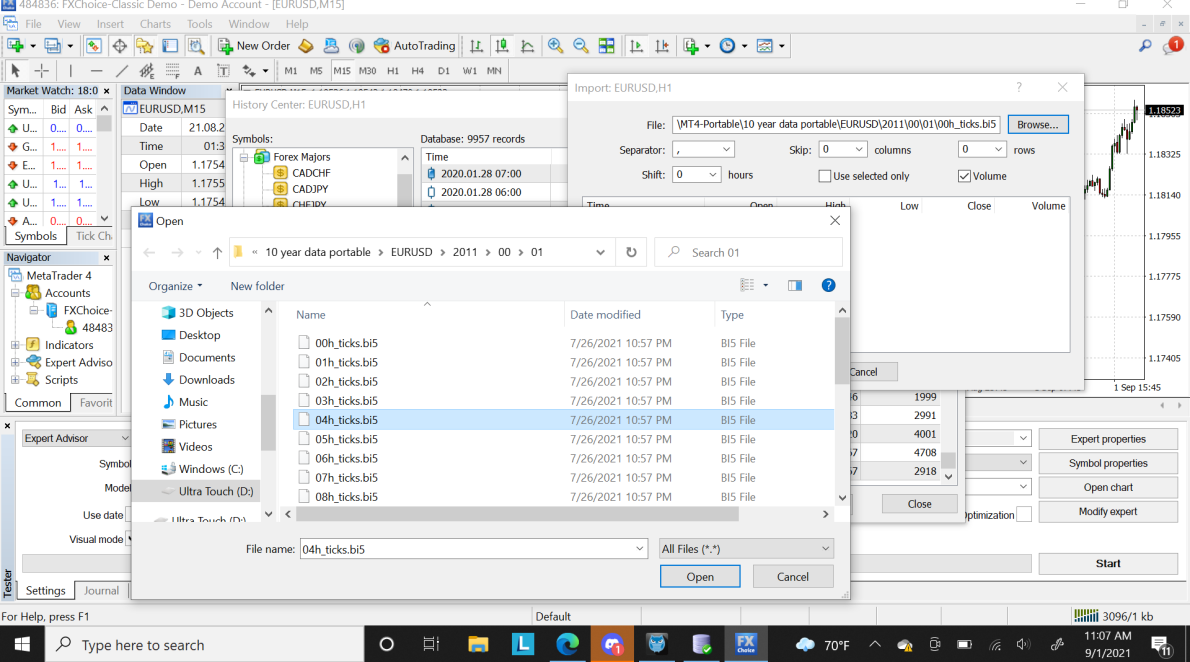Switch to the Common tab in Navigator
1190x662 pixels.
tap(38, 403)
